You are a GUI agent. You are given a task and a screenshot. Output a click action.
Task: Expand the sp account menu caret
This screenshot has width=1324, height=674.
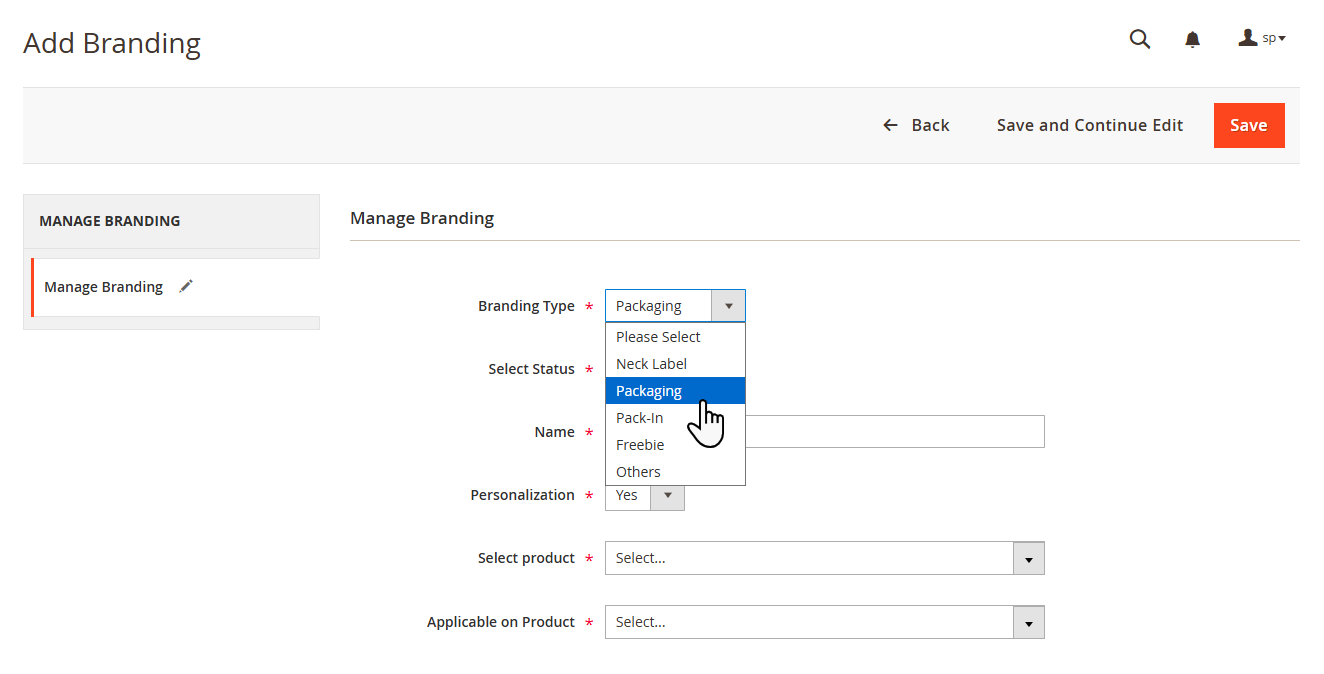pos(1282,39)
